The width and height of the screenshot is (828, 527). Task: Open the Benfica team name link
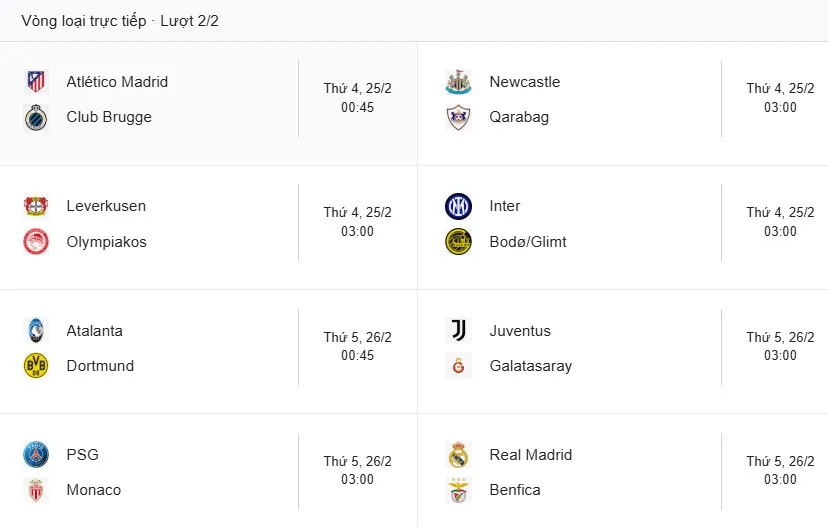click(515, 490)
